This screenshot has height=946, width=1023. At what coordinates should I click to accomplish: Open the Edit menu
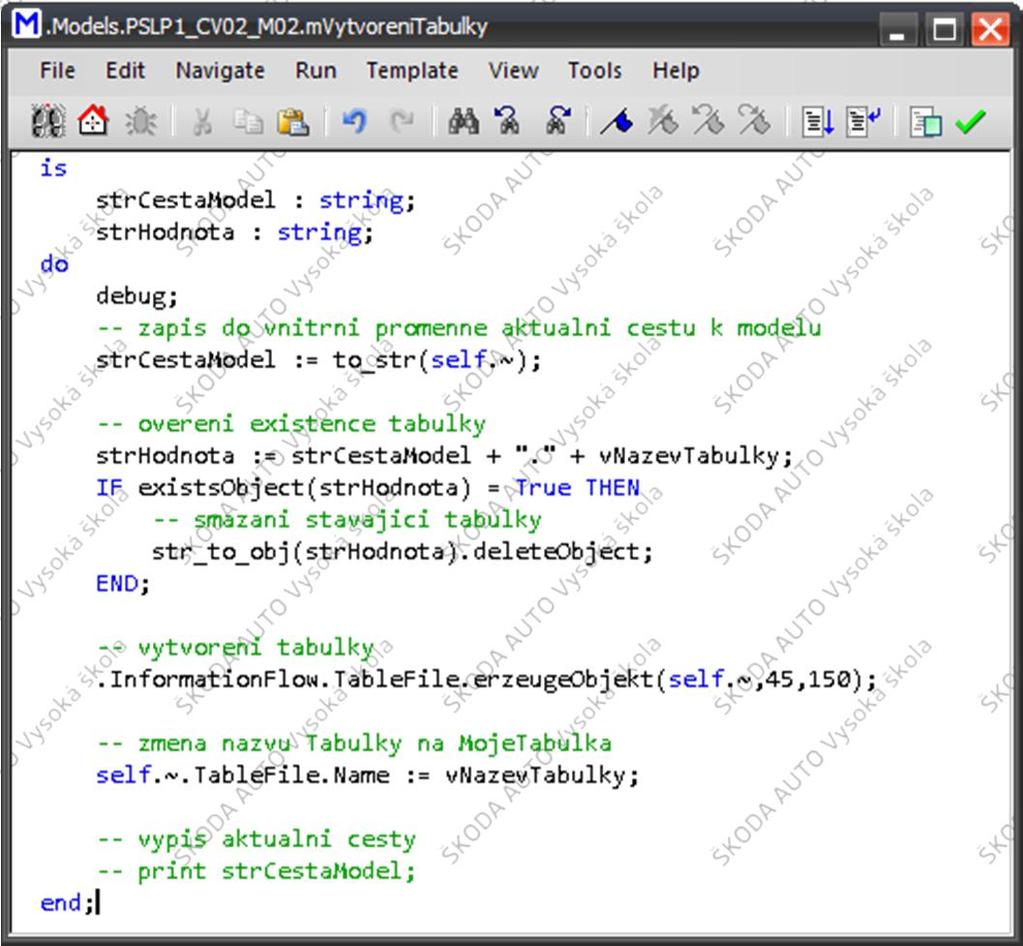[x=125, y=70]
